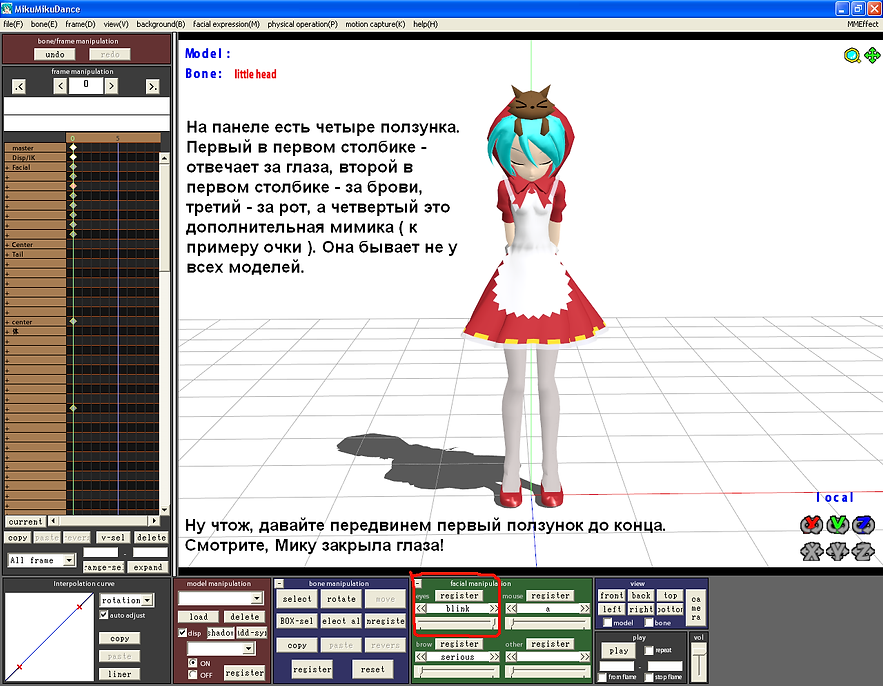Click the load button in model manipulation
The height and width of the screenshot is (686, 883).
(x=198, y=617)
